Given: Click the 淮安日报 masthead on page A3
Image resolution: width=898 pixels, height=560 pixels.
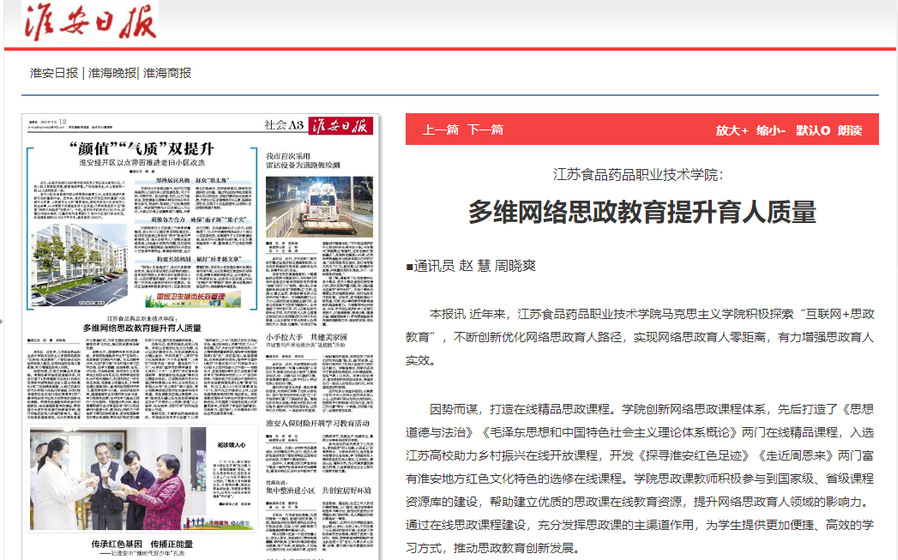Looking at the screenshot, I should pos(340,125).
